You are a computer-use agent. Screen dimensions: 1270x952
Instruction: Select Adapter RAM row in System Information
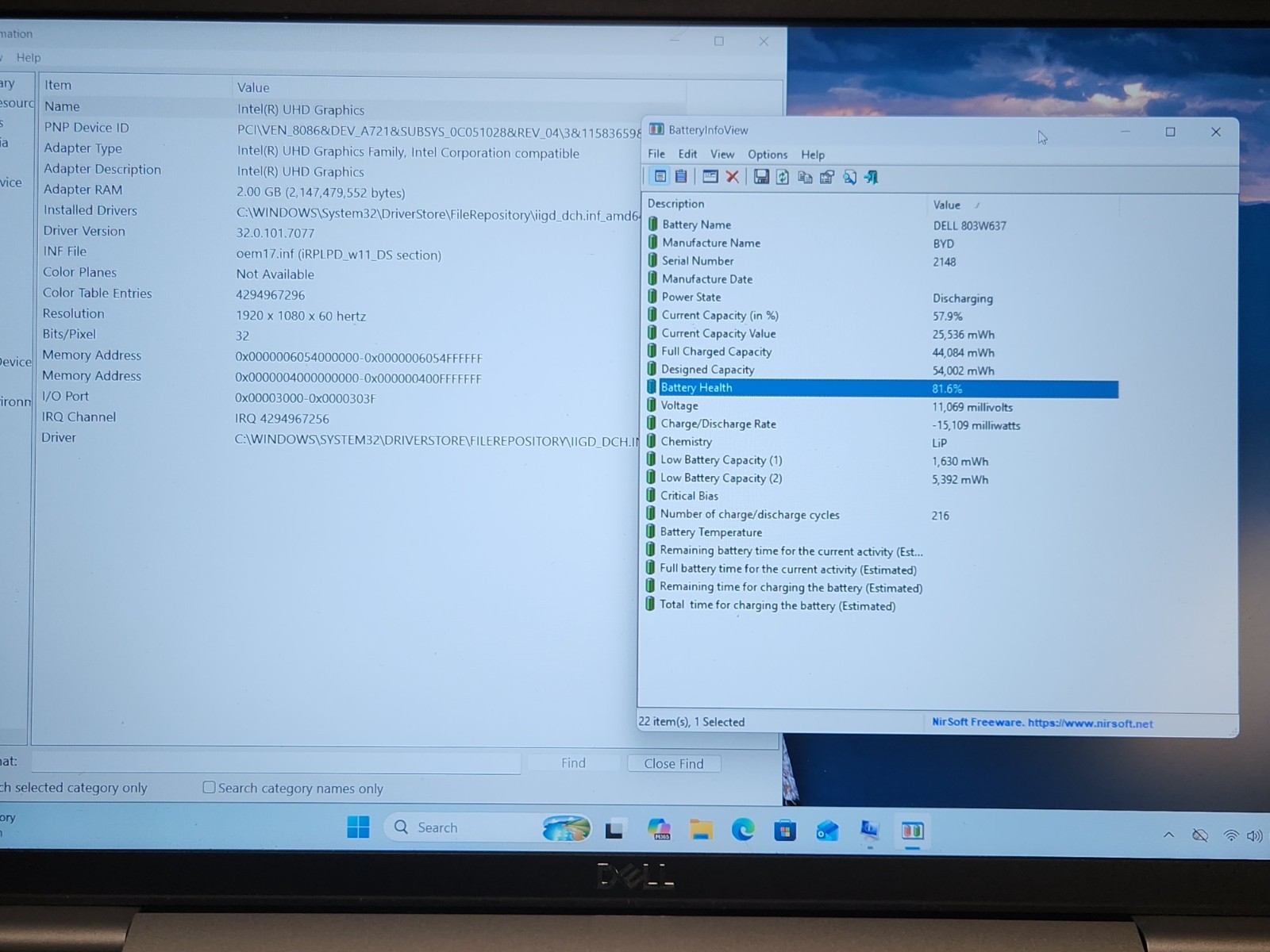coord(341,190)
